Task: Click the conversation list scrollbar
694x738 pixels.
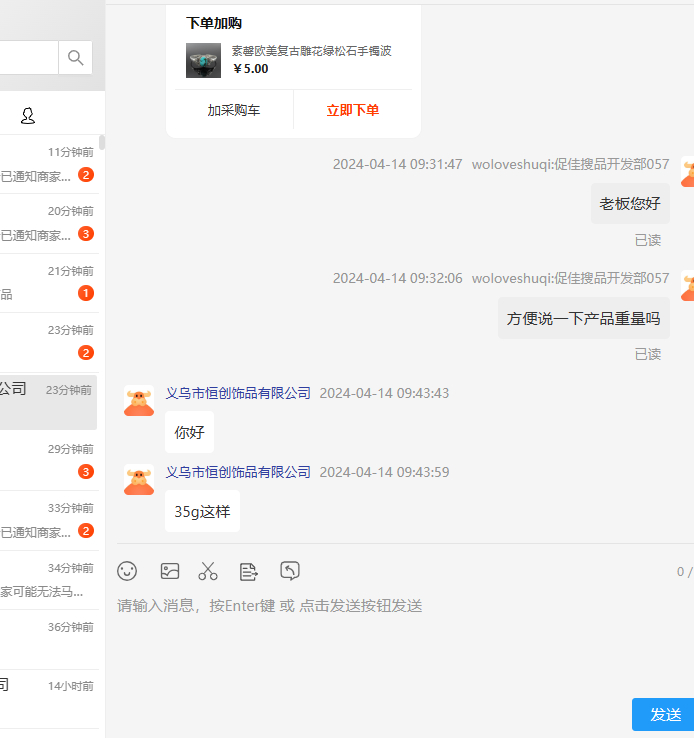Action: click(x=102, y=143)
